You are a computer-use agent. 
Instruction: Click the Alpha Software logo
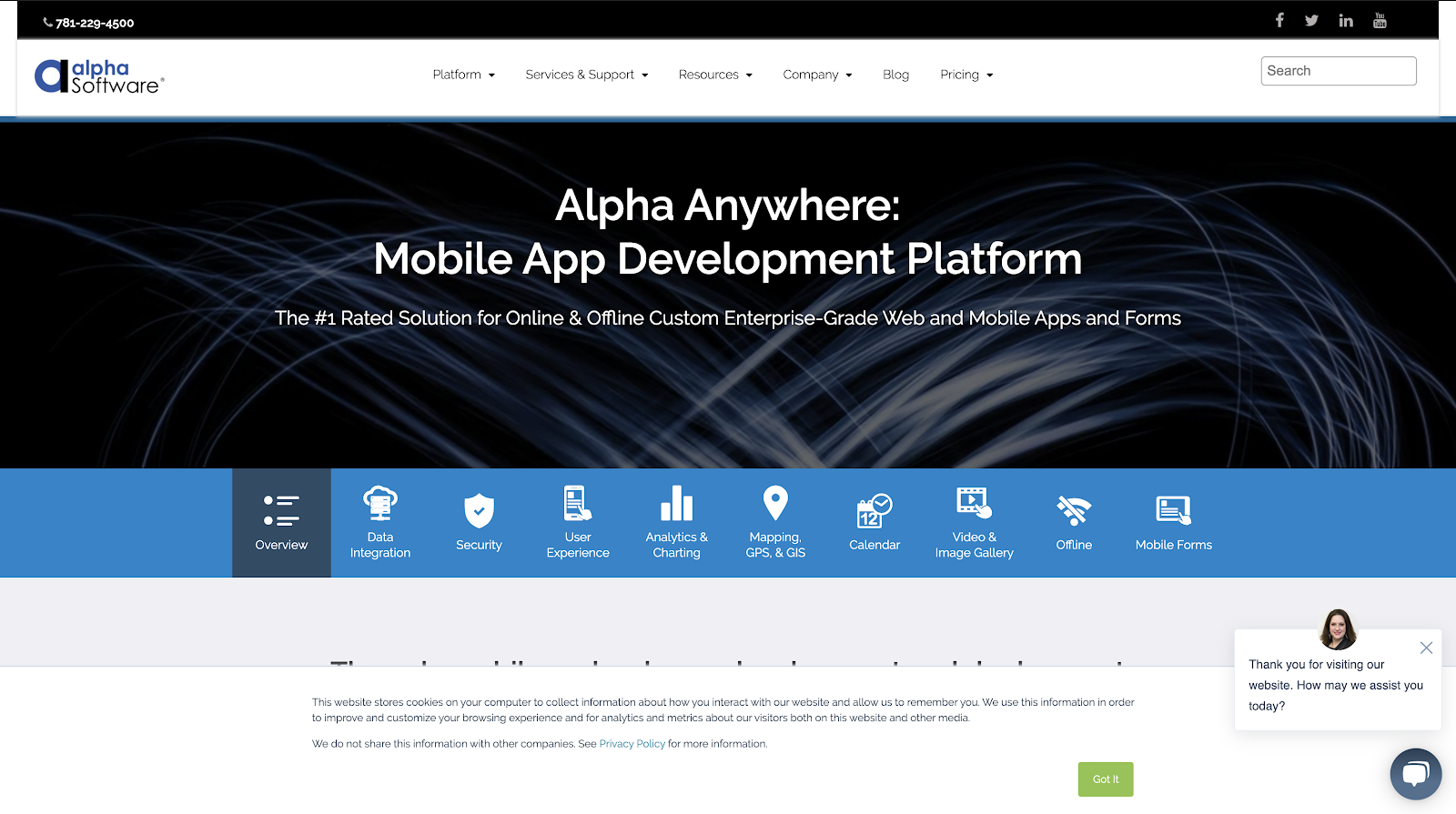tap(99, 77)
